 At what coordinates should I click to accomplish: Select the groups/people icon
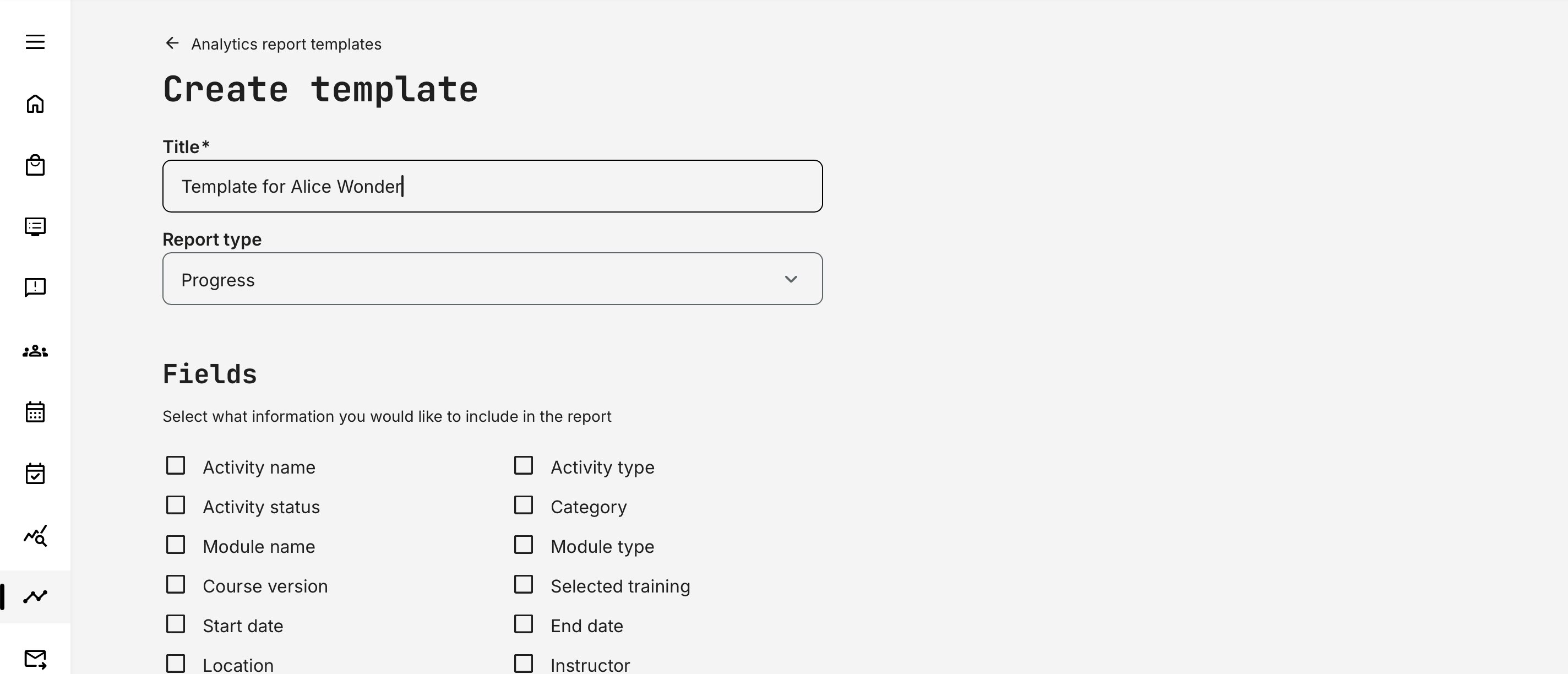click(x=35, y=351)
